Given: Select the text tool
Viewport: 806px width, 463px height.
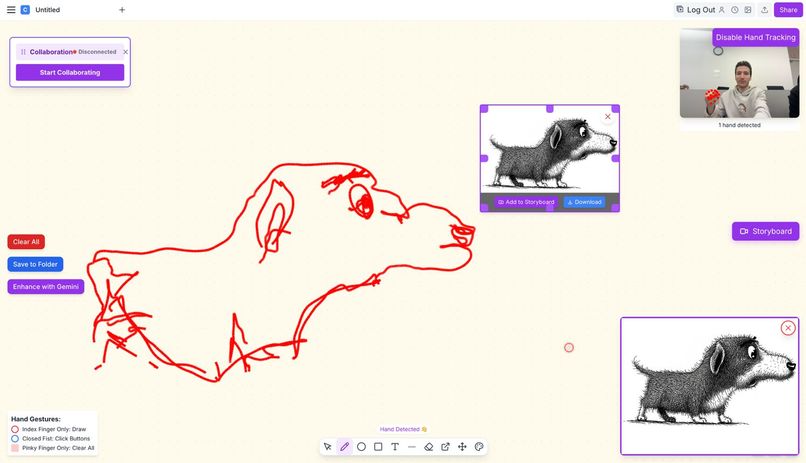Looking at the screenshot, I should pos(395,447).
